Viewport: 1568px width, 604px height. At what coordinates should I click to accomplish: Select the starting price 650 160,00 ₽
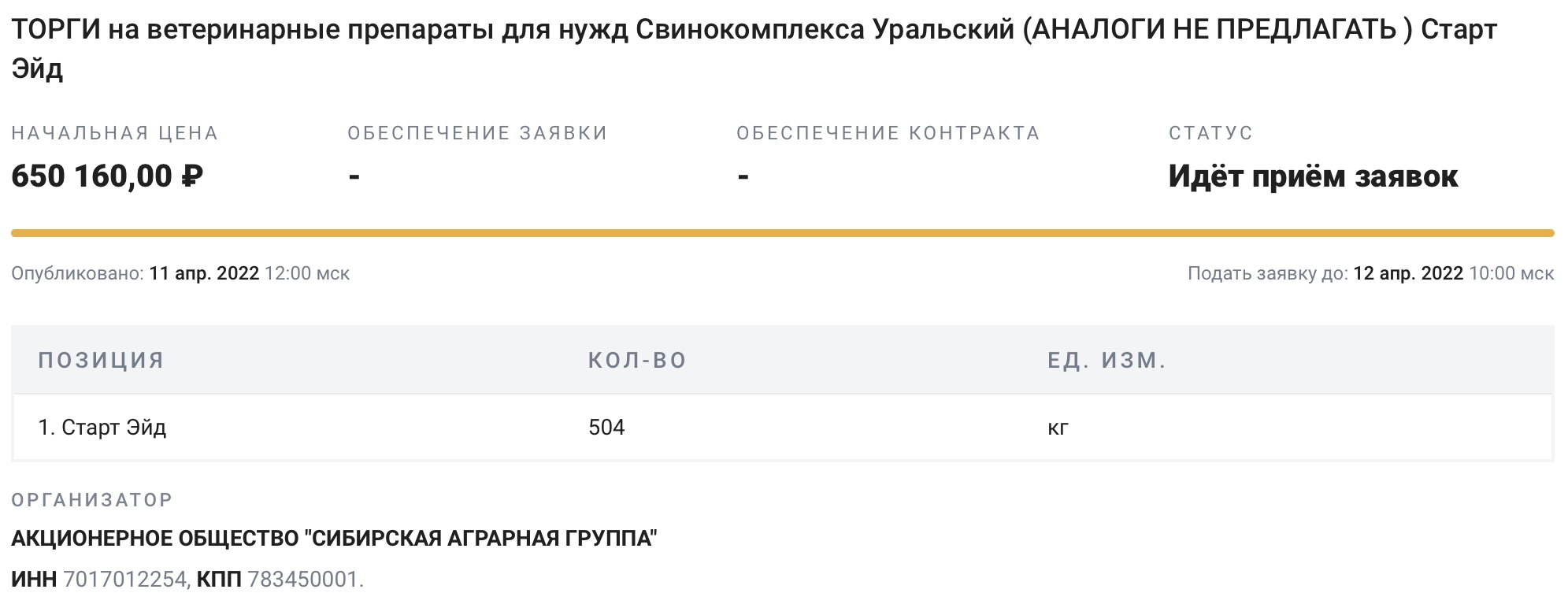point(107,176)
